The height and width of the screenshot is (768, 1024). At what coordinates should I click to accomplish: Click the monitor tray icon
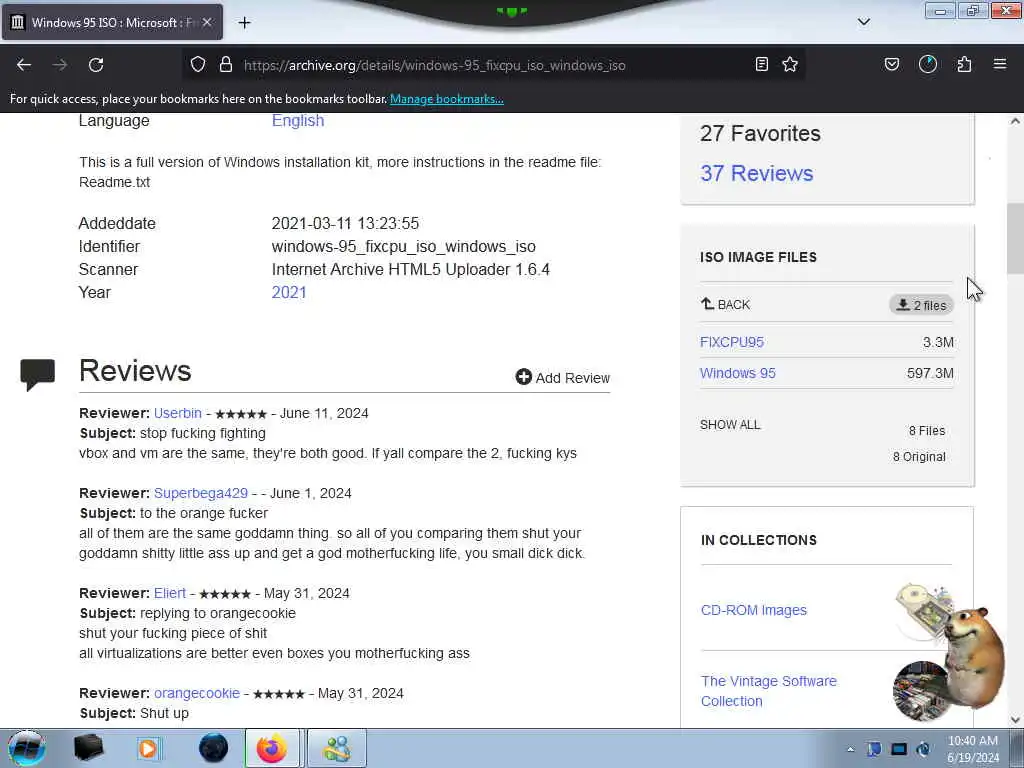point(899,749)
